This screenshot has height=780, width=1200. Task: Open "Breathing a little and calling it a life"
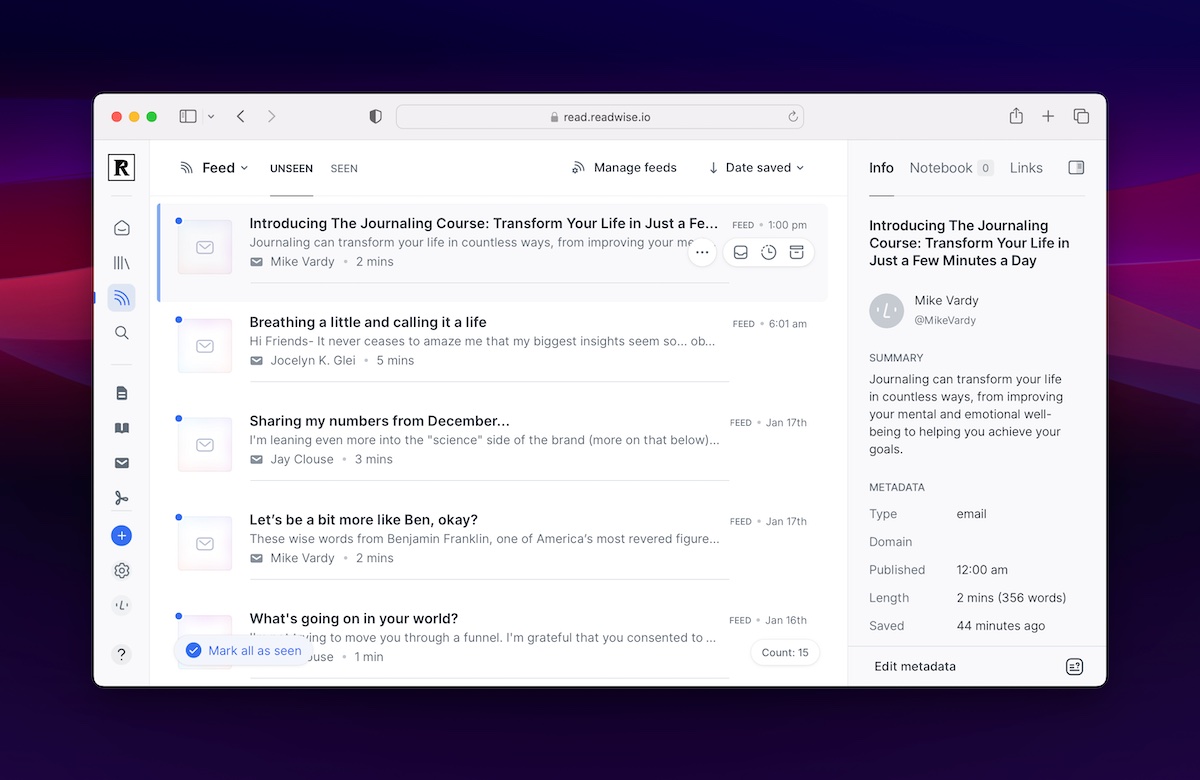click(368, 322)
